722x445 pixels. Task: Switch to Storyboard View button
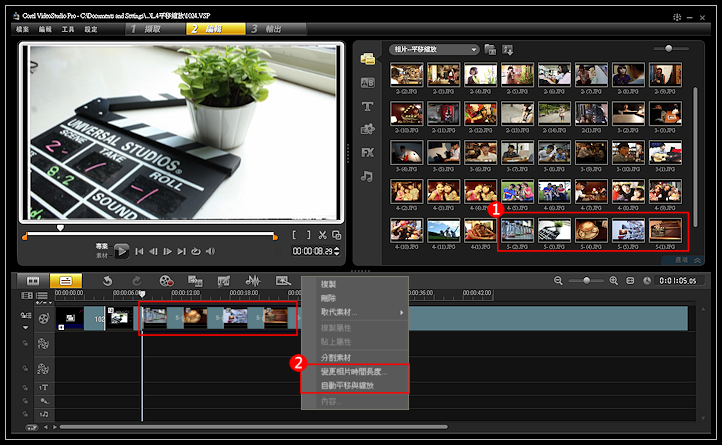point(33,281)
